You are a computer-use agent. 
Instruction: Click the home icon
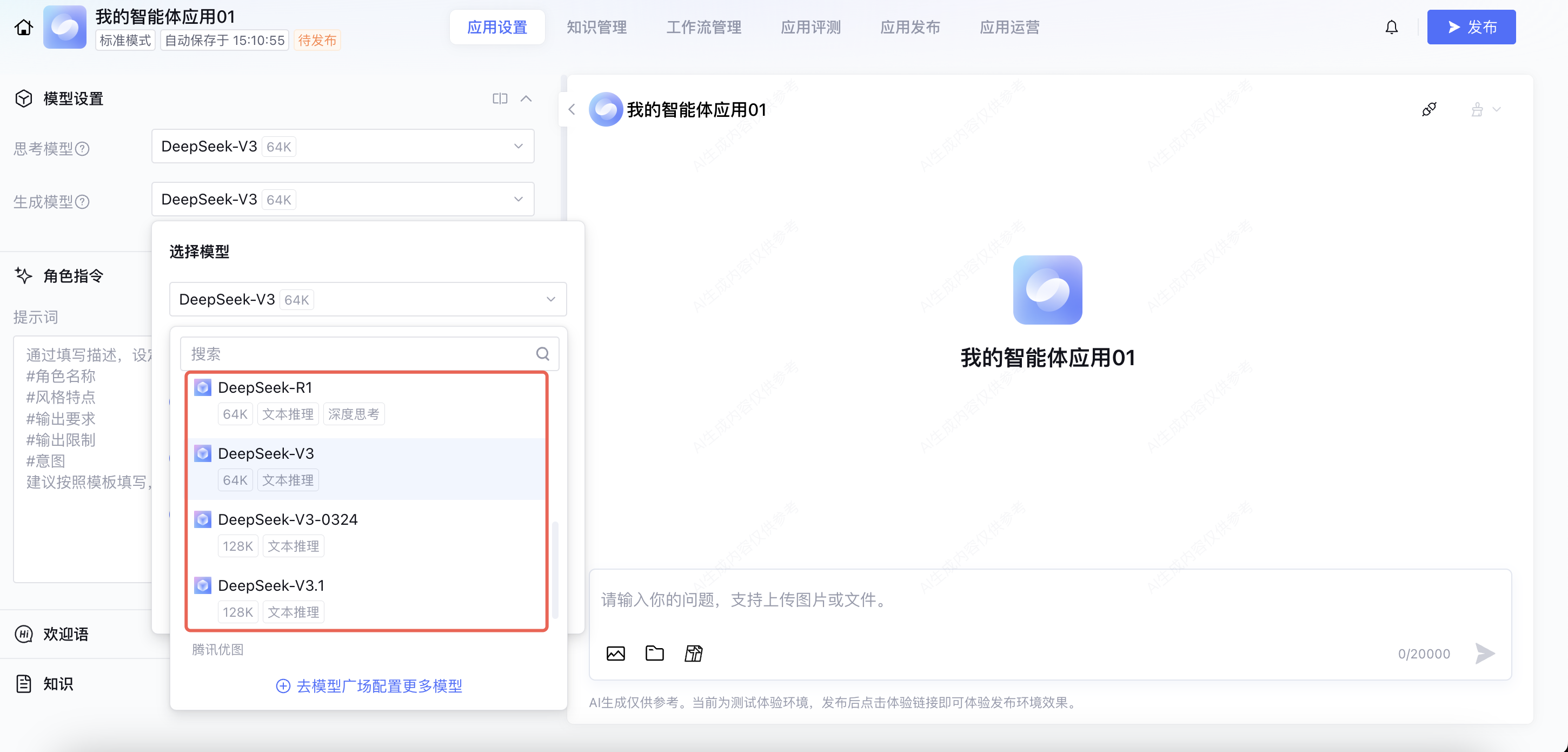coord(24,28)
